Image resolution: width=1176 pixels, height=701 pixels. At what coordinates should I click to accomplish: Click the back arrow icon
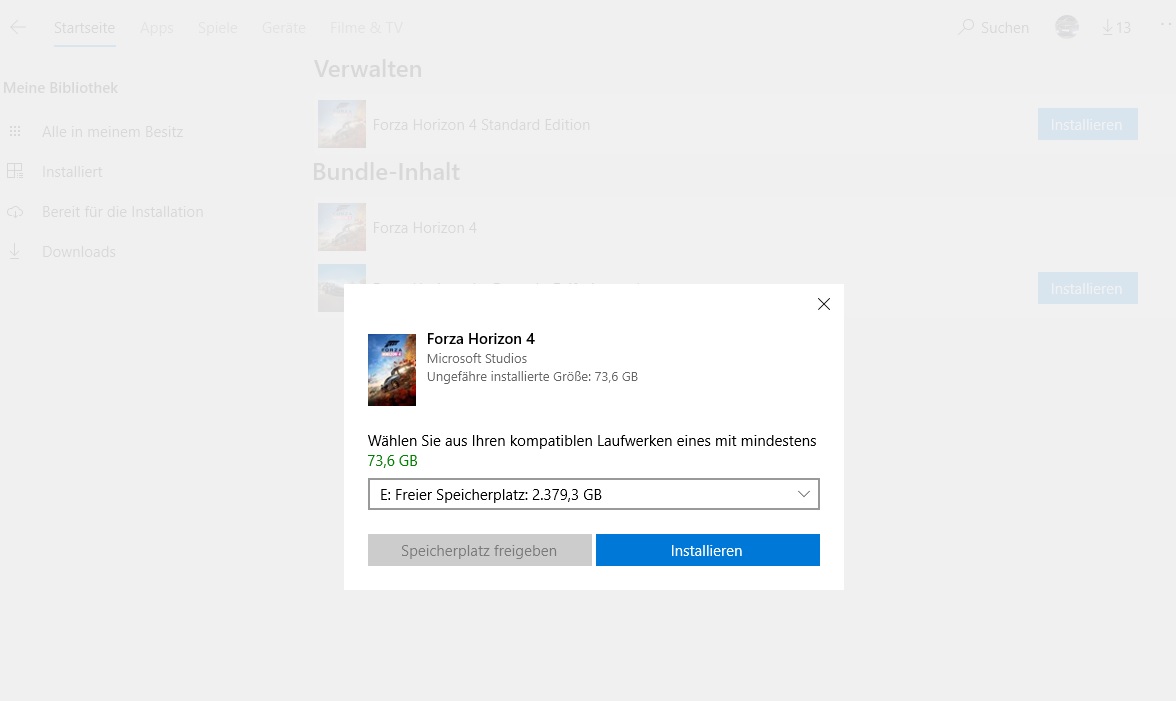click(x=18, y=28)
